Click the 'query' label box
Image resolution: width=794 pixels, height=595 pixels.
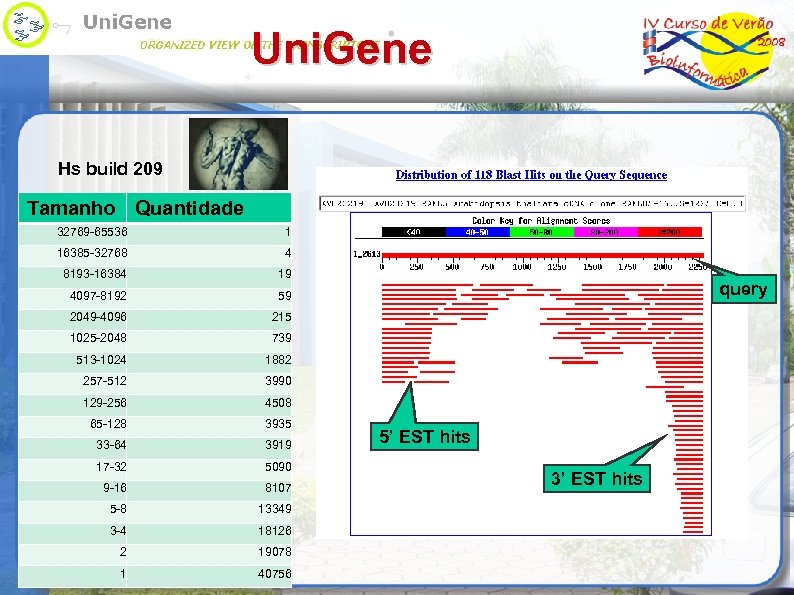point(743,289)
